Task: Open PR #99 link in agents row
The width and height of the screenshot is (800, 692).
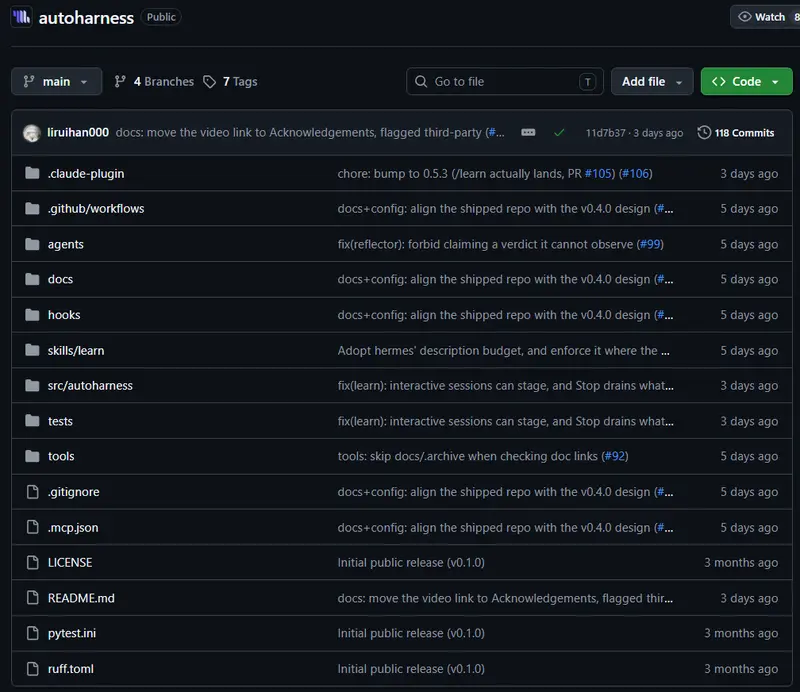Action: pyautogui.click(x=650, y=244)
